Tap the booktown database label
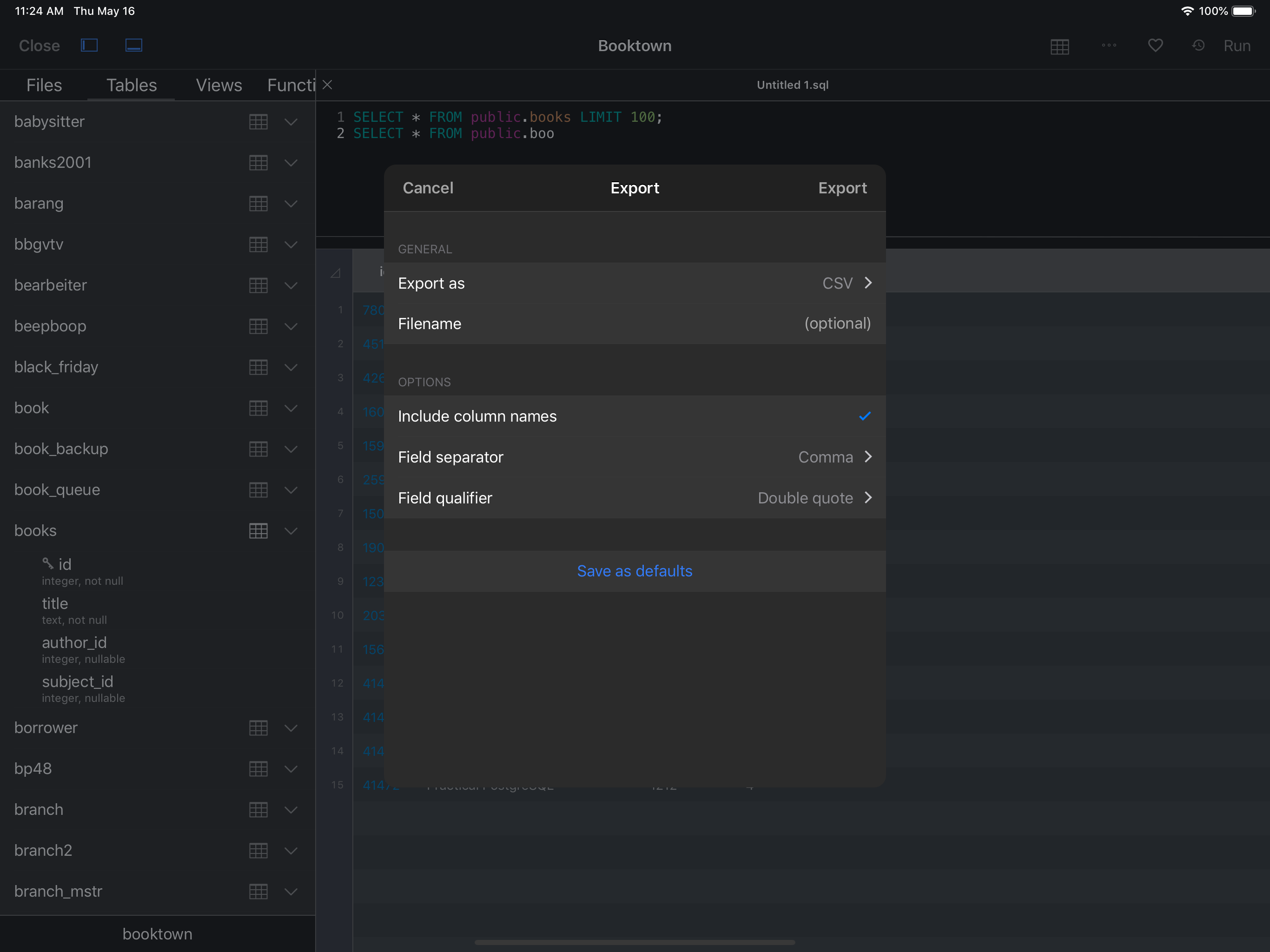1270x952 pixels. pos(157,933)
